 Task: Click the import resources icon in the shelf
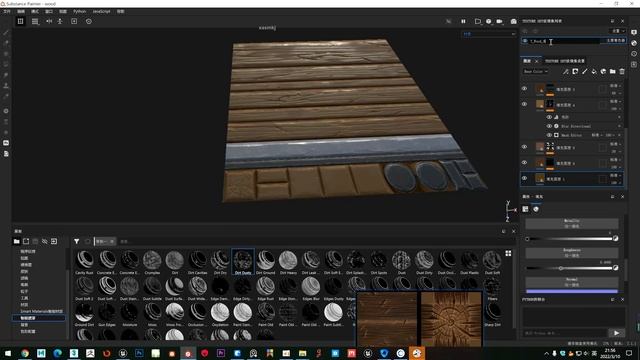point(54,241)
